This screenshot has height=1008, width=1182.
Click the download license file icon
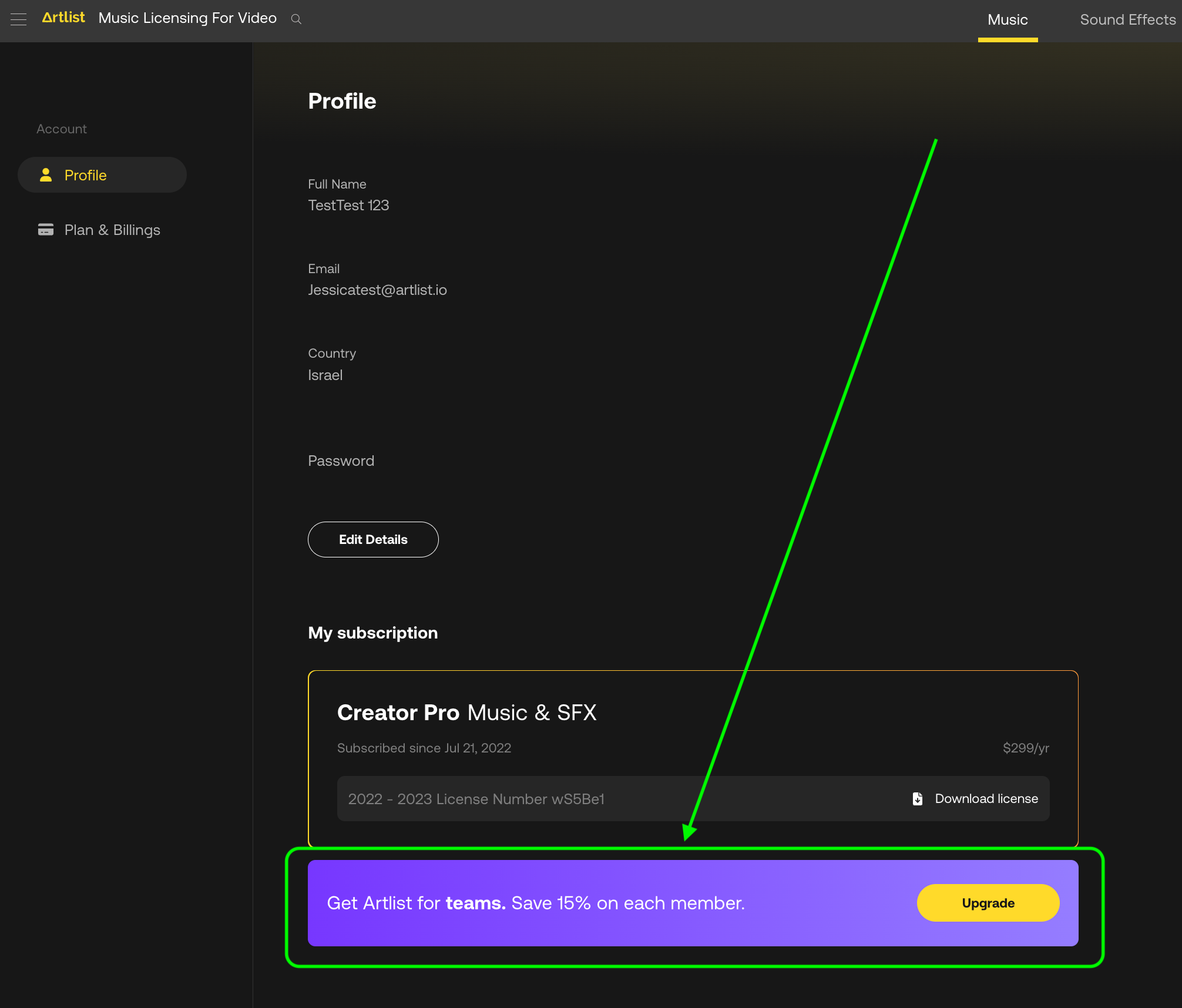[918, 799]
